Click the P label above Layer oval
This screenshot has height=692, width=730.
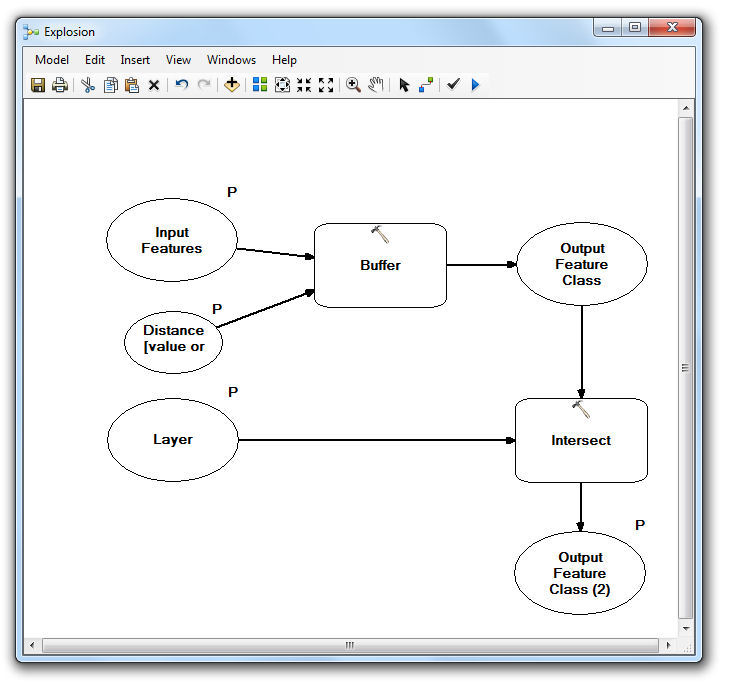233,392
